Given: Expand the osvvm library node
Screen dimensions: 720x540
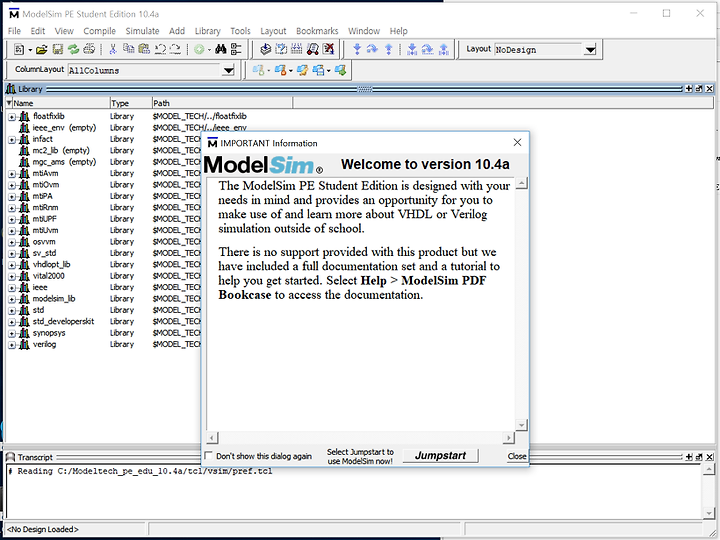Looking at the screenshot, I should [12, 242].
